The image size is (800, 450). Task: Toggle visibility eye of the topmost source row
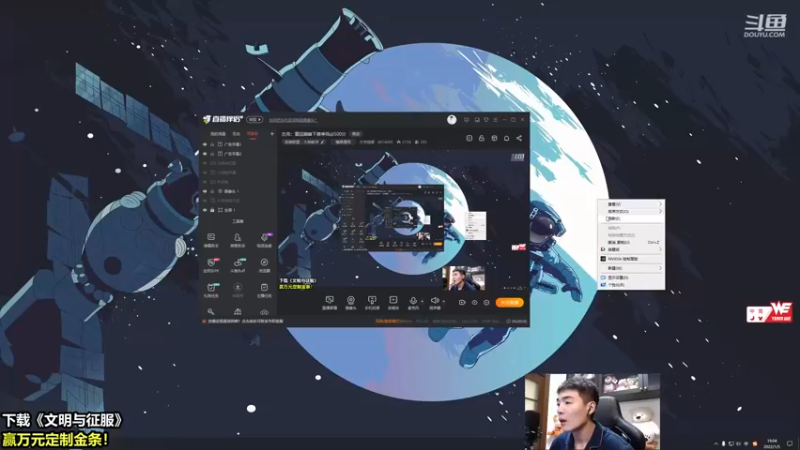click(x=205, y=144)
